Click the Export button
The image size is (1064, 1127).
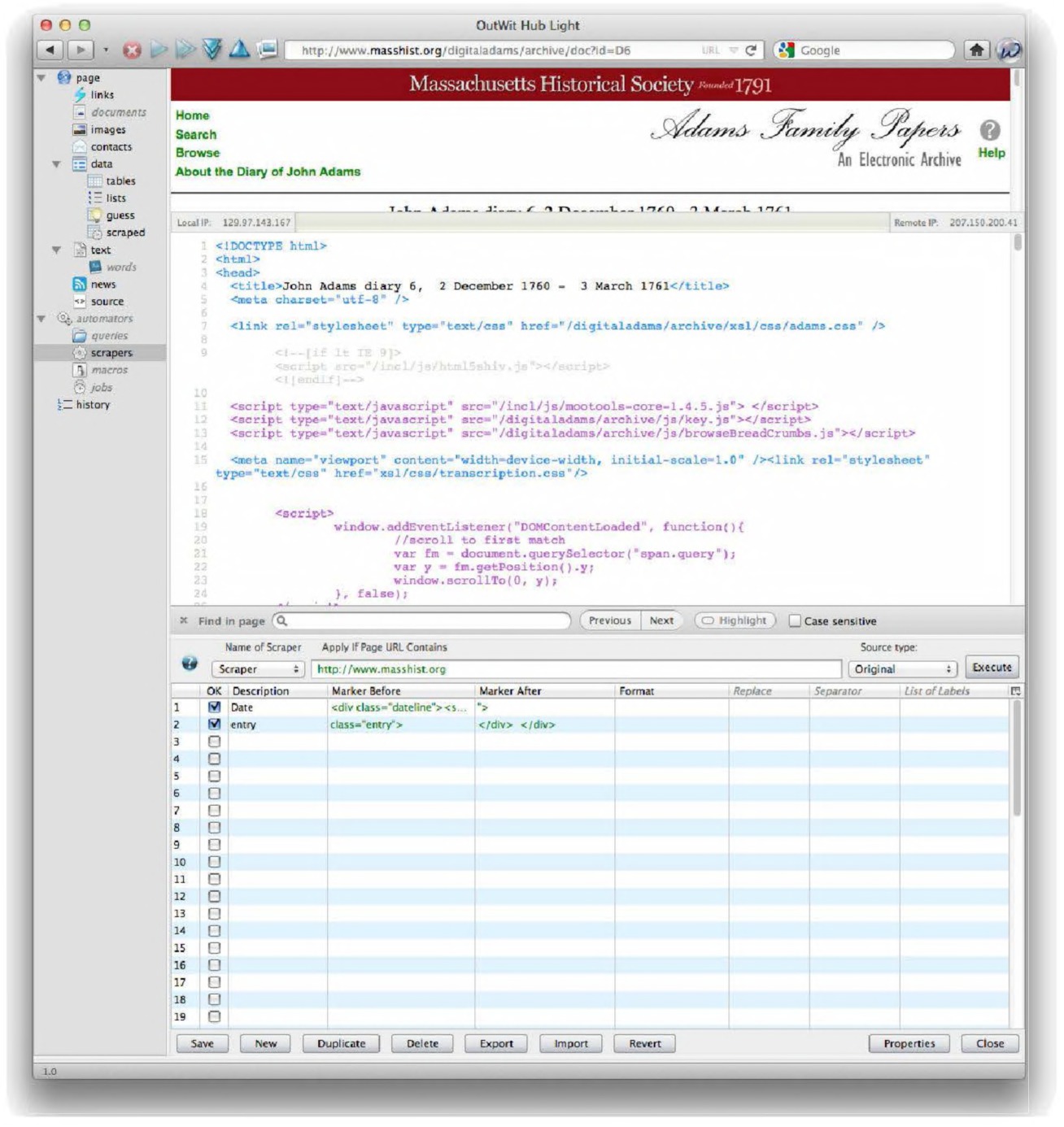(x=496, y=1044)
